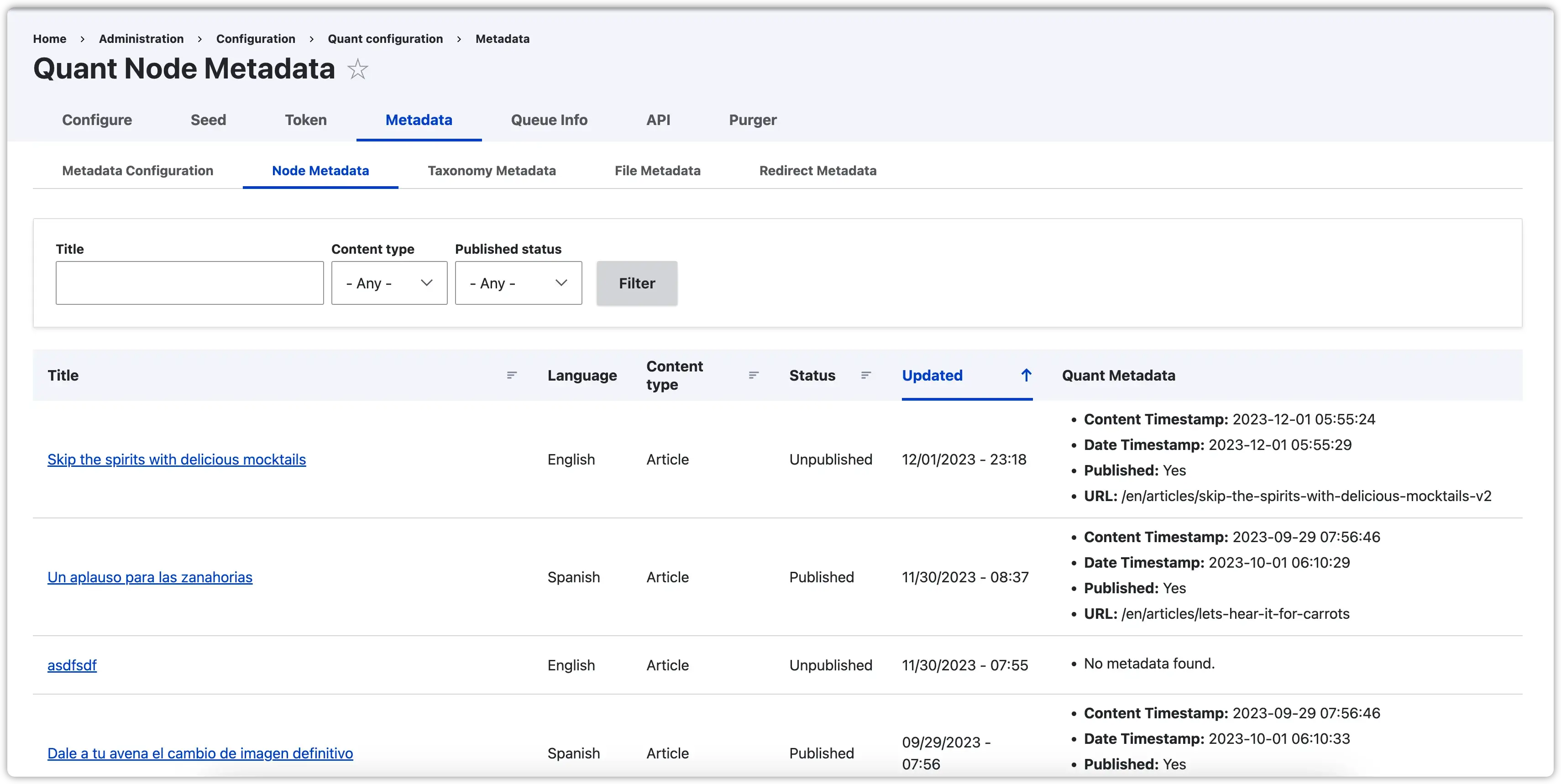Open the Purger tab
This screenshot has width=1561, height=784.
753,120
